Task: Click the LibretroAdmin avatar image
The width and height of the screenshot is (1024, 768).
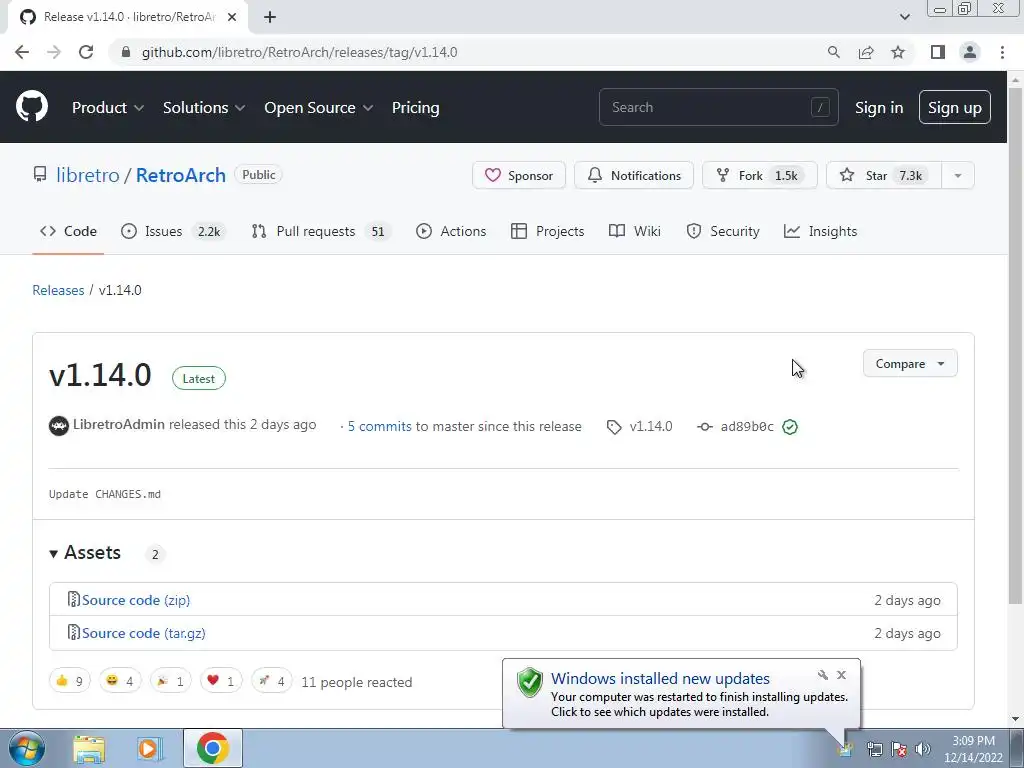Action: coord(59,426)
